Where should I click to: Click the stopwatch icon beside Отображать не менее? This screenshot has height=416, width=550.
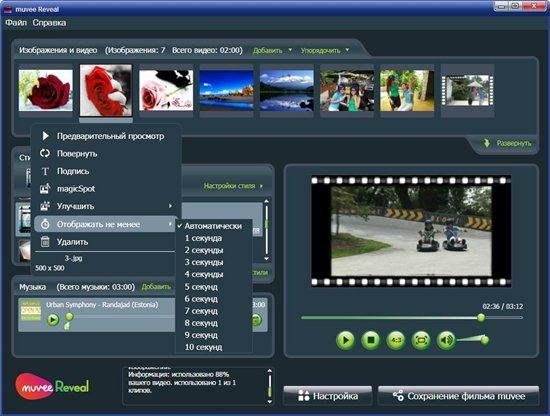coord(45,224)
